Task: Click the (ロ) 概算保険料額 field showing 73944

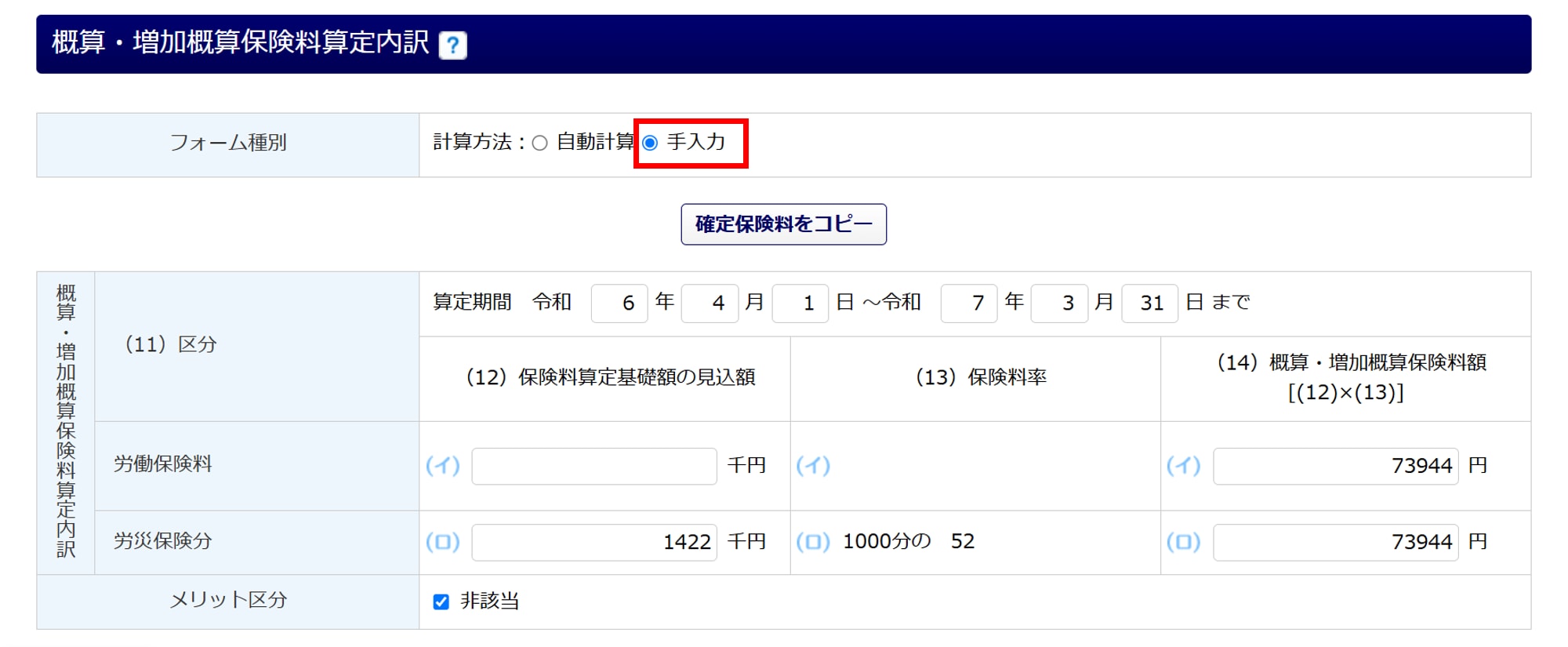Action: tap(1336, 542)
